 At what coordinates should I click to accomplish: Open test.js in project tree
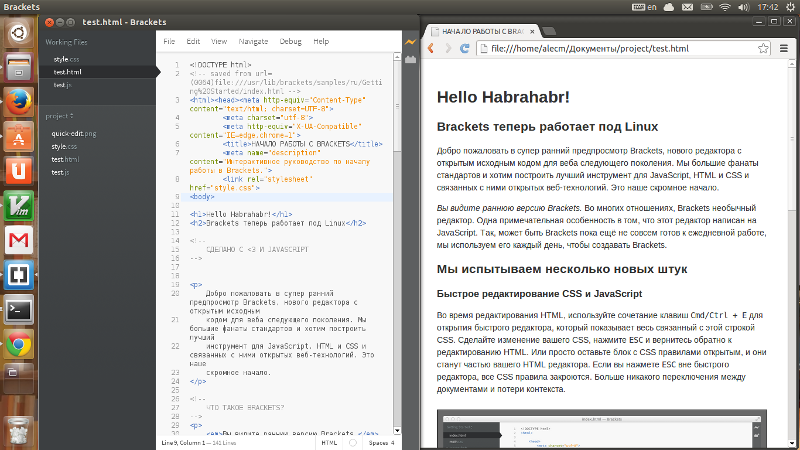click(x=60, y=172)
